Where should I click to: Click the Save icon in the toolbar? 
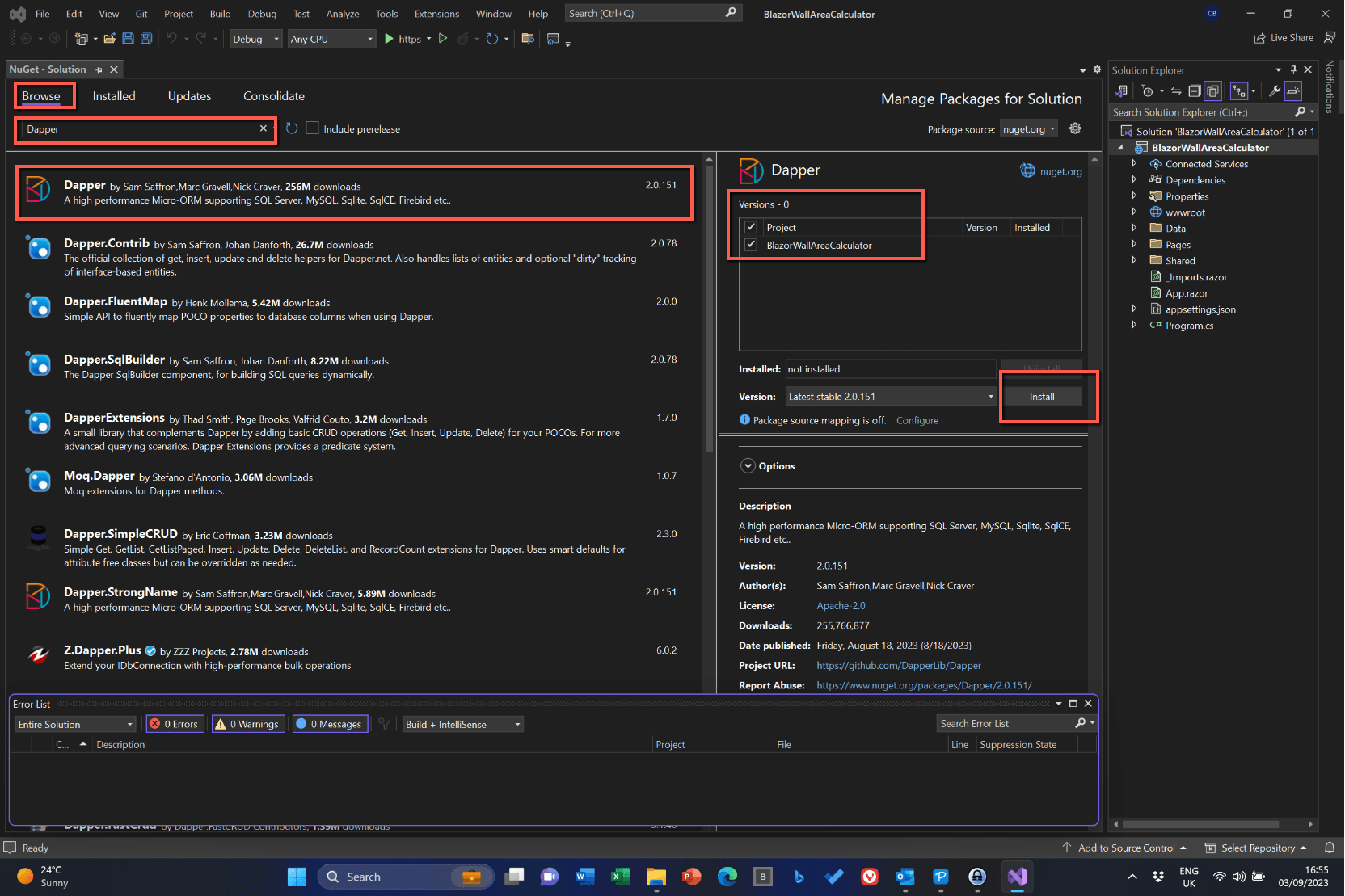point(128,38)
